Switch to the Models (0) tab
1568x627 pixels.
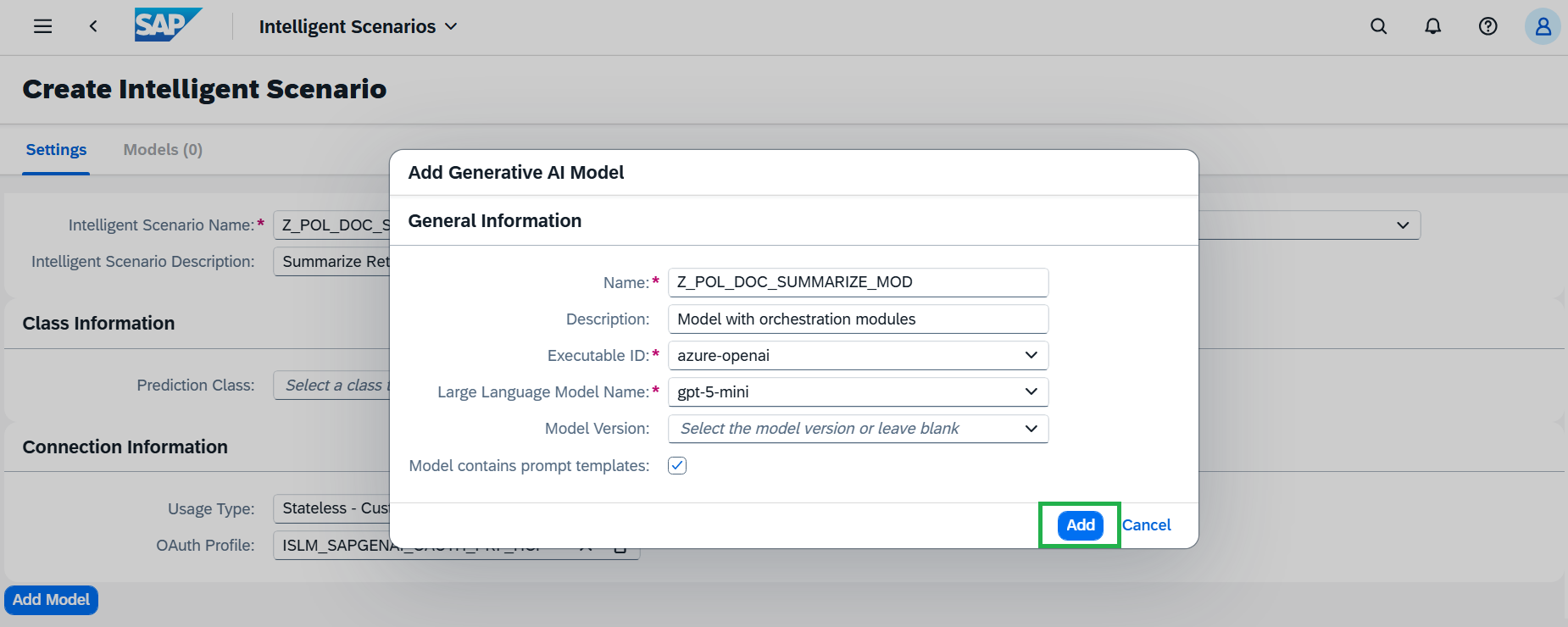coord(163,150)
